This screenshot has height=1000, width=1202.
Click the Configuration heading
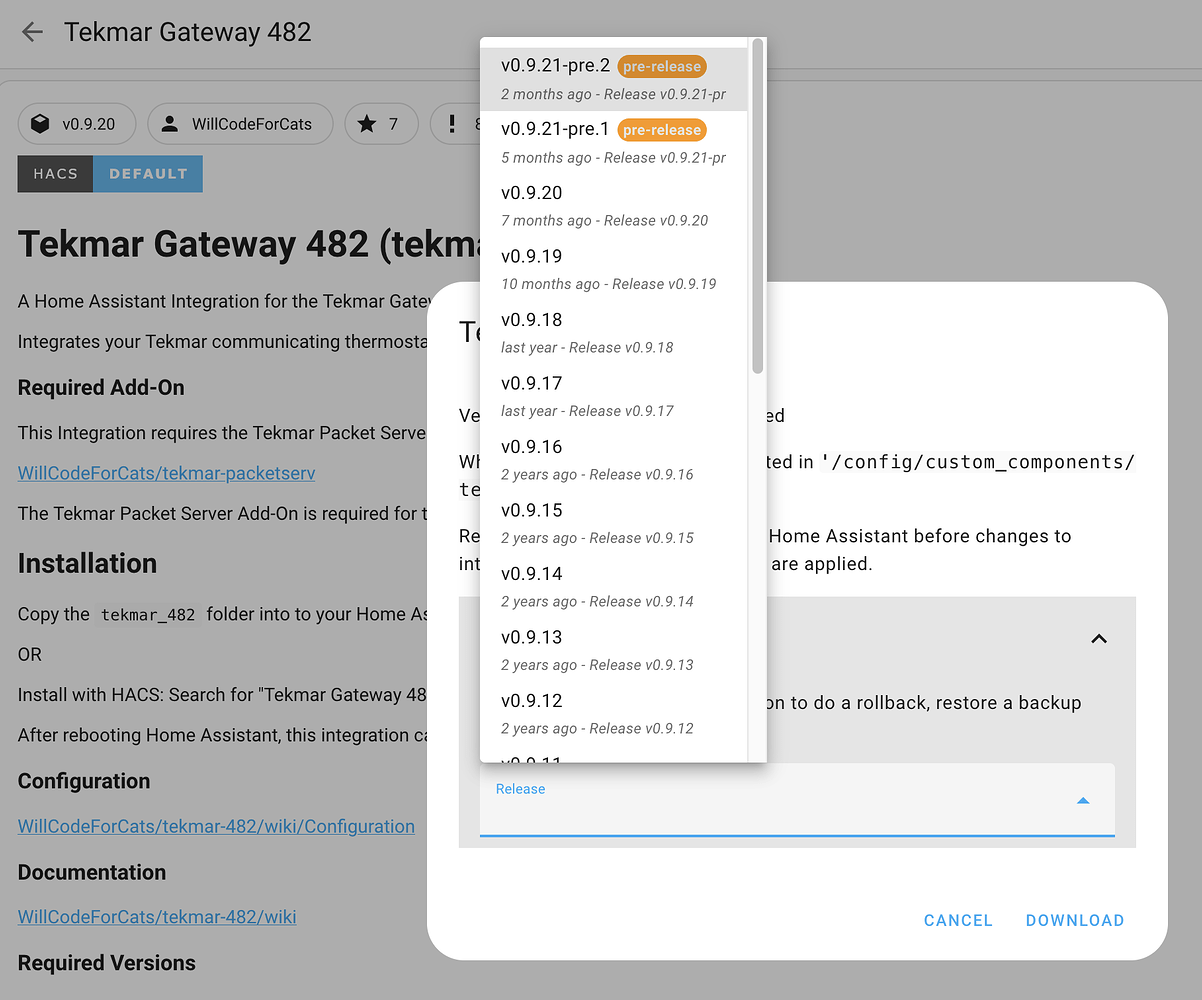(84, 781)
